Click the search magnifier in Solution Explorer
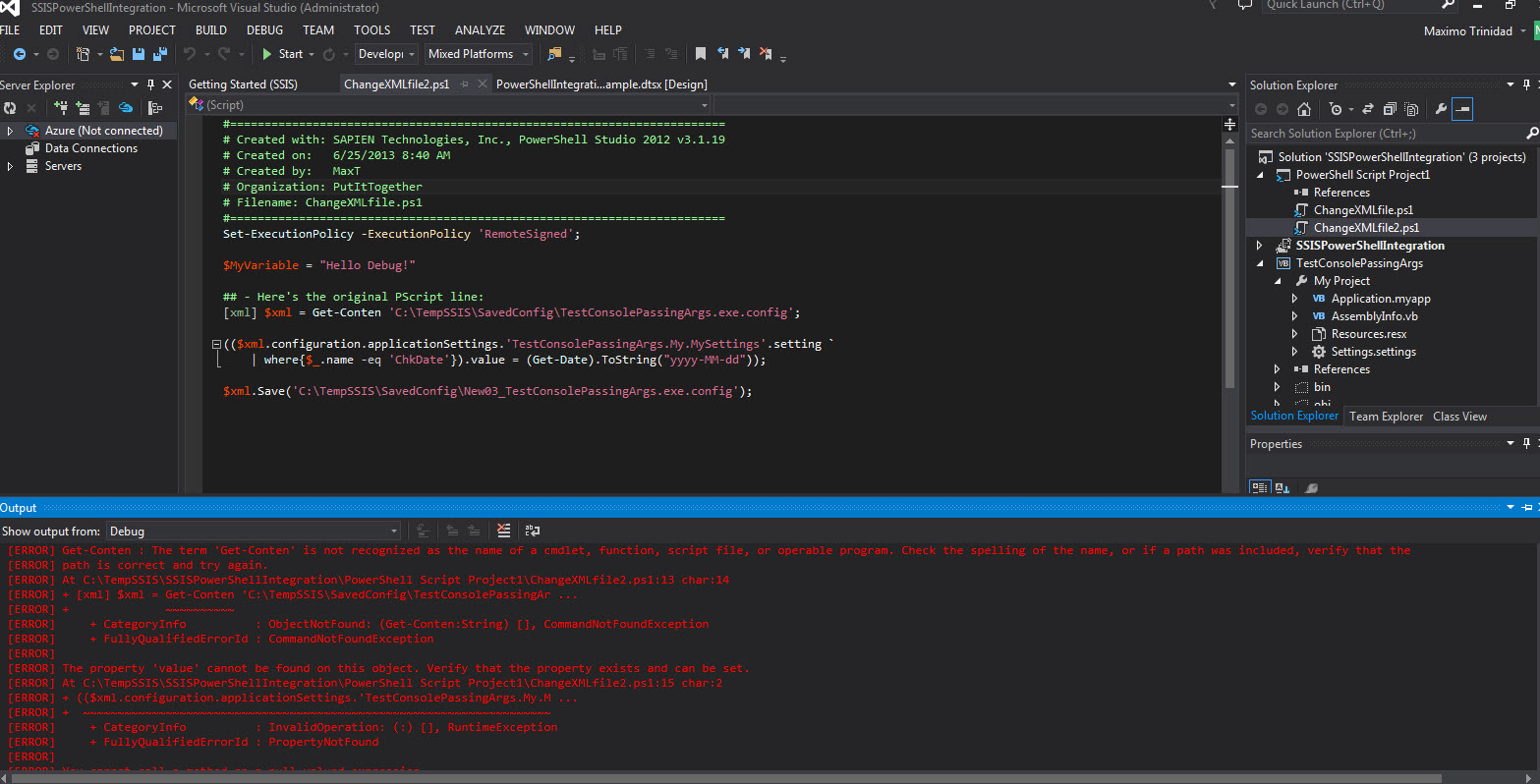 click(x=1531, y=133)
